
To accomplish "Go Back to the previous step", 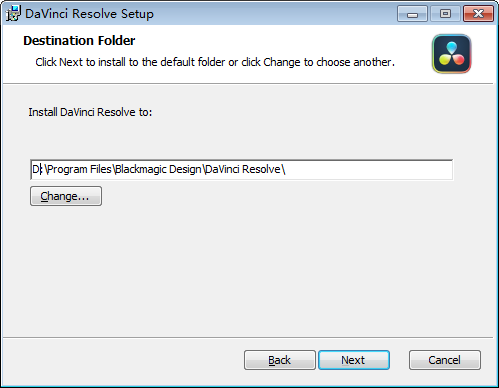I will coord(280,360).
